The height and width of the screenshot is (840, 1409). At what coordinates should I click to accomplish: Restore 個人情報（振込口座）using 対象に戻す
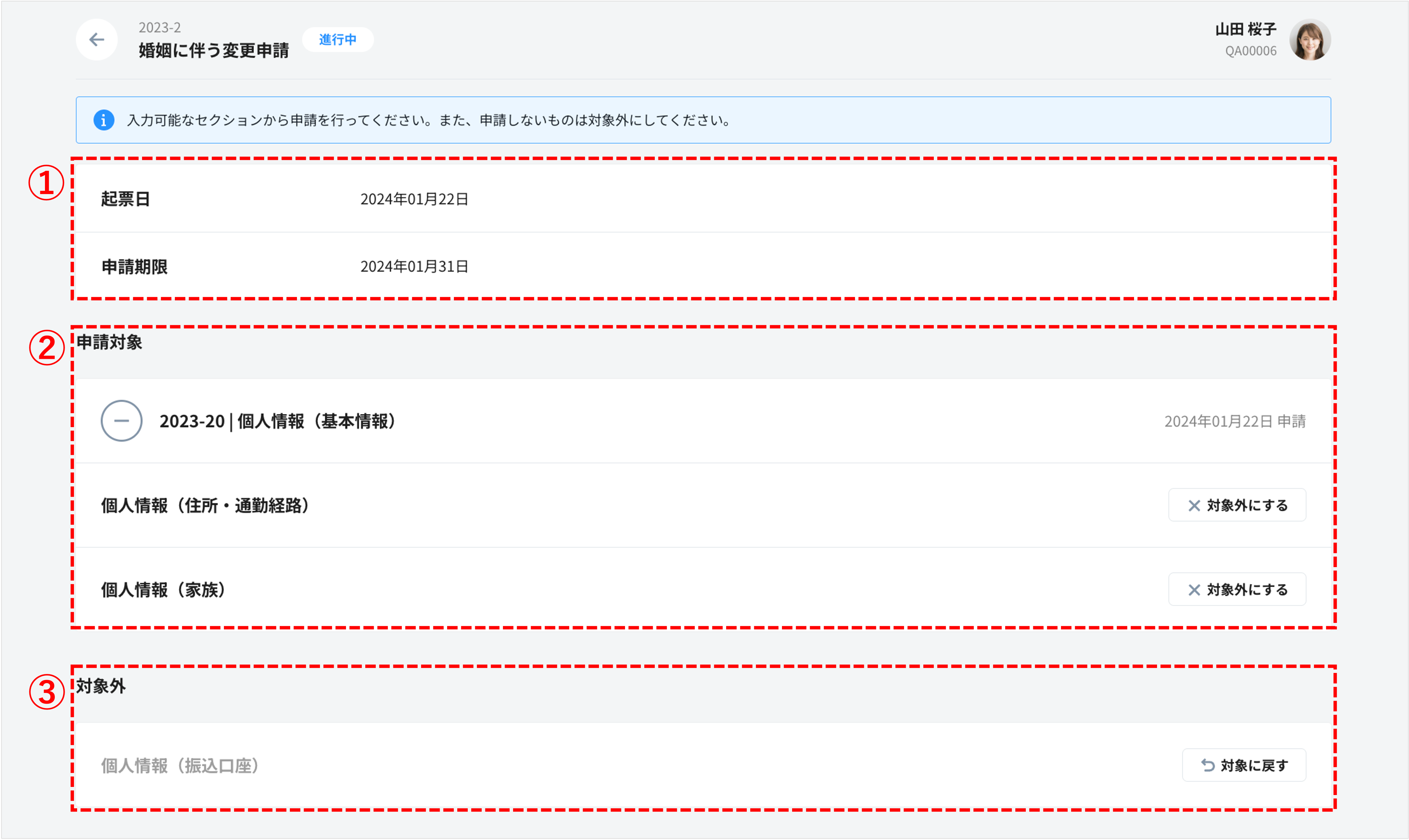1244,765
